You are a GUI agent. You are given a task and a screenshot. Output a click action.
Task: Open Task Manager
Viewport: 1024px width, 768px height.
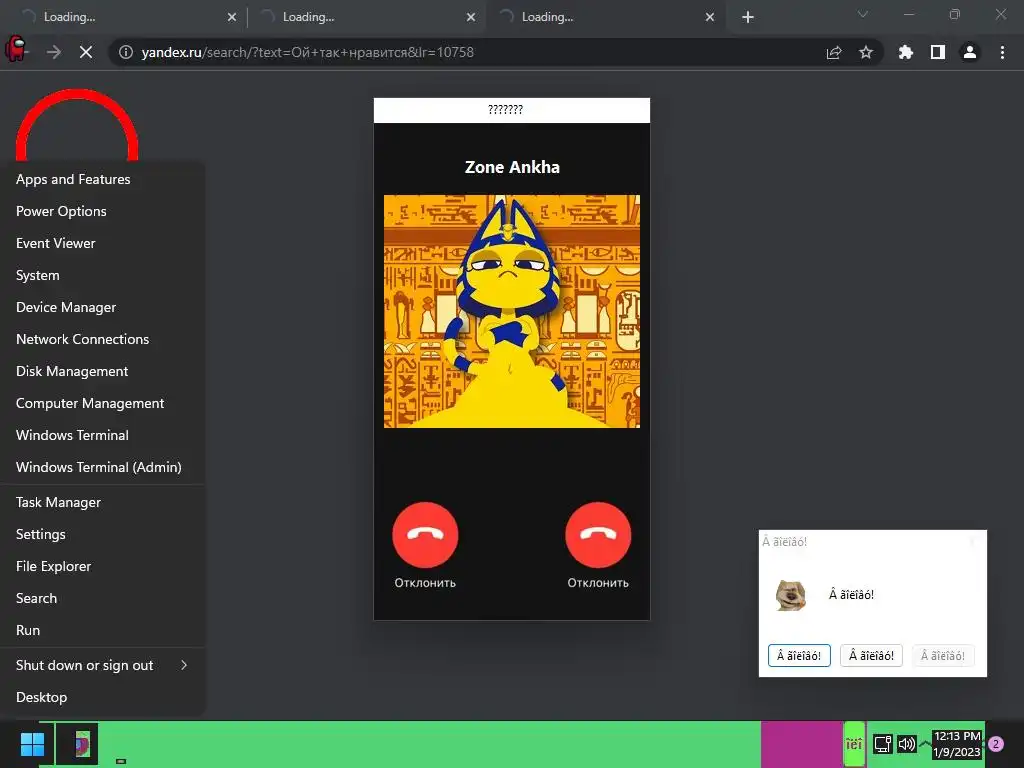tap(103, 502)
